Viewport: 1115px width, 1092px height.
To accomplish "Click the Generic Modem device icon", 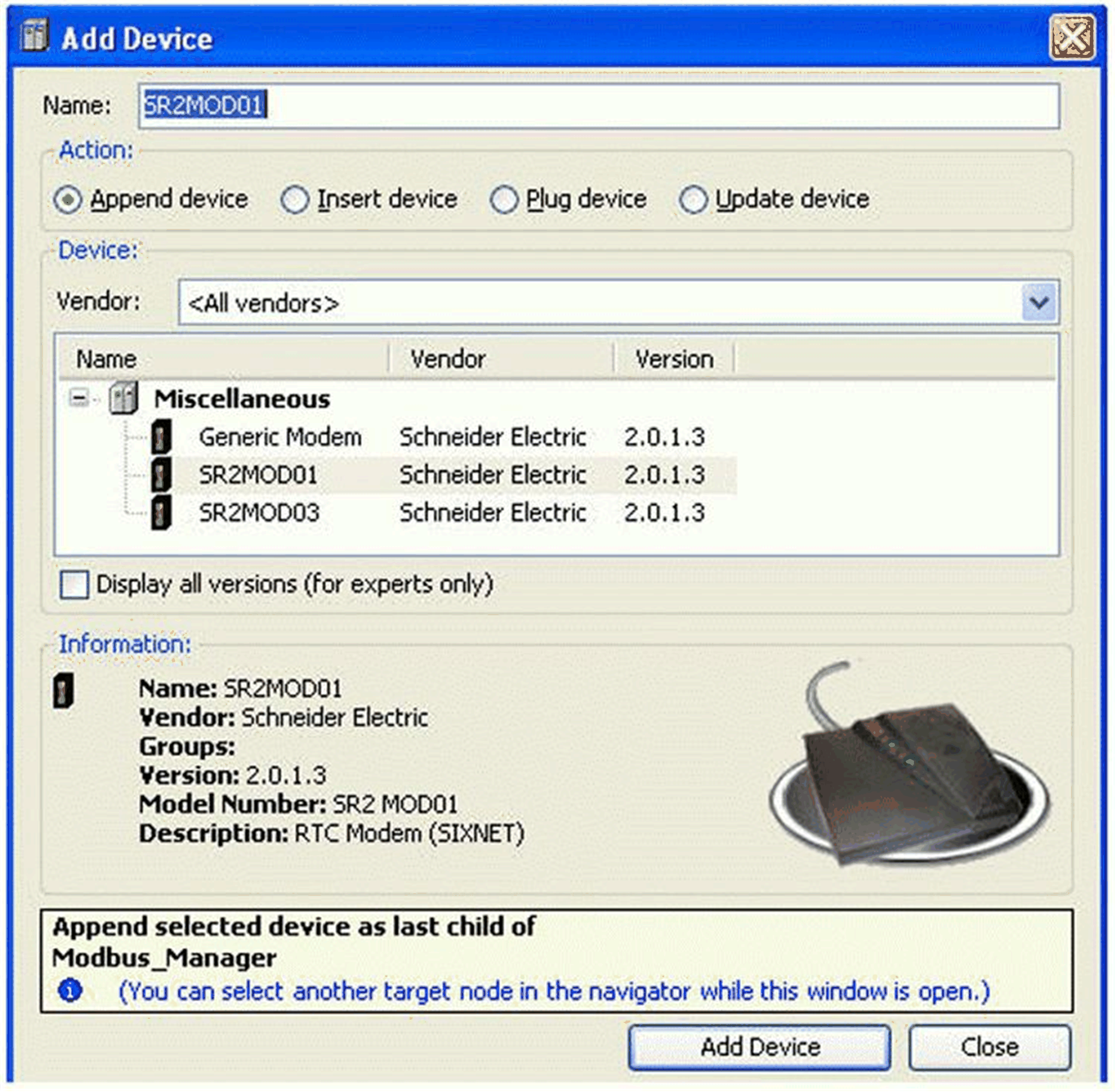I will [x=161, y=438].
